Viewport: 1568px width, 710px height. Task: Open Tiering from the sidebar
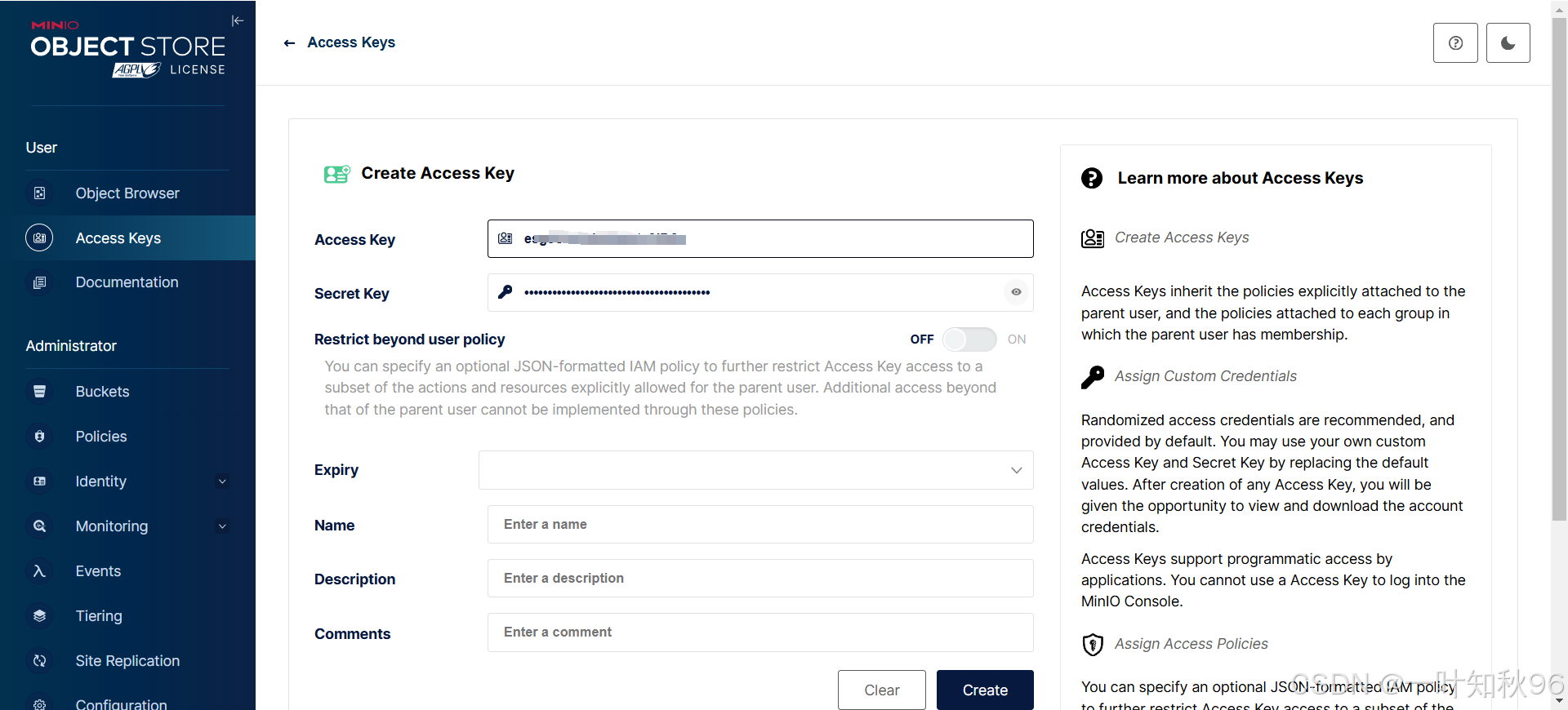click(x=127, y=616)
